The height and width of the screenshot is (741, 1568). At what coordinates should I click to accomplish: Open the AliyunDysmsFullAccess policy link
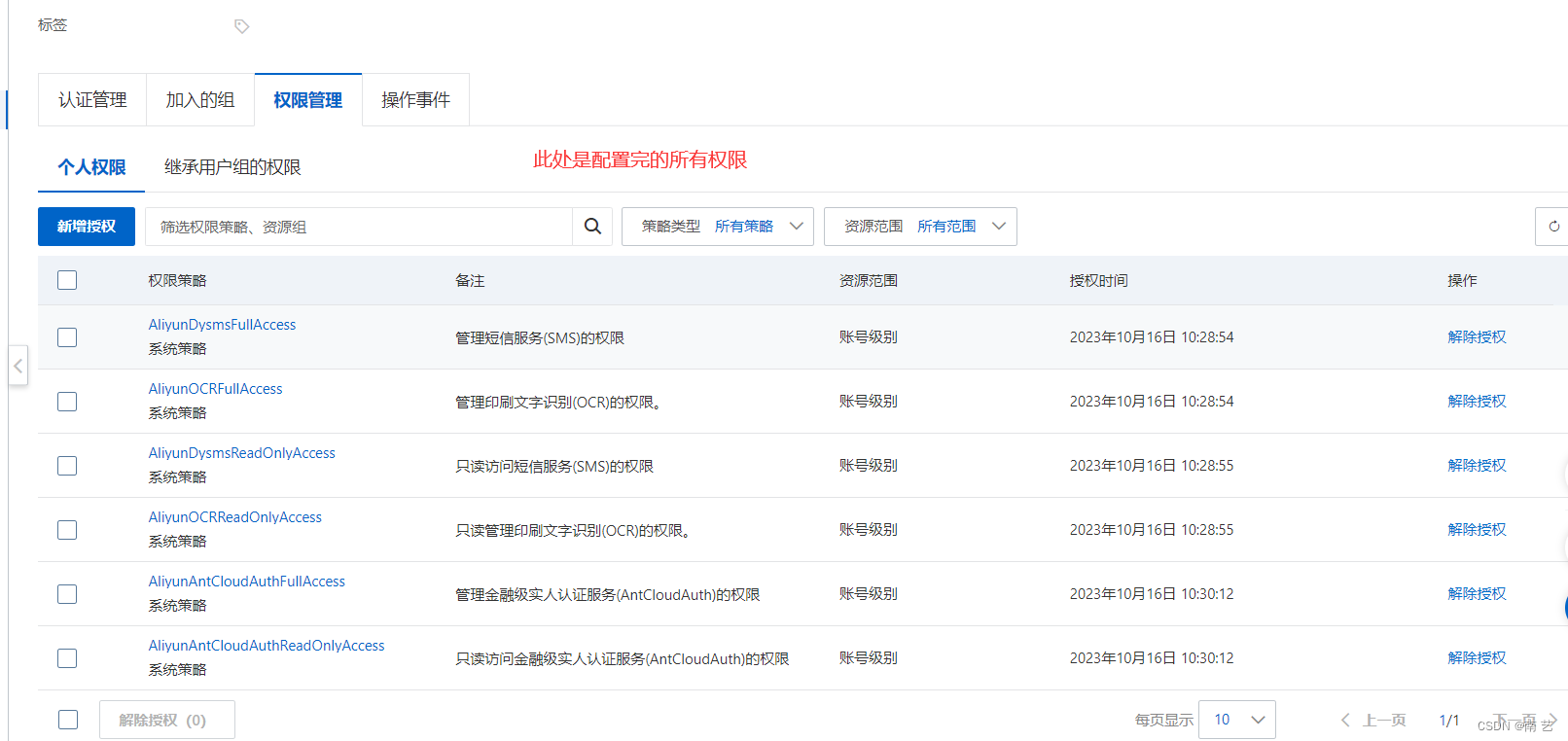pyautogui.click(x=222, y=325)
